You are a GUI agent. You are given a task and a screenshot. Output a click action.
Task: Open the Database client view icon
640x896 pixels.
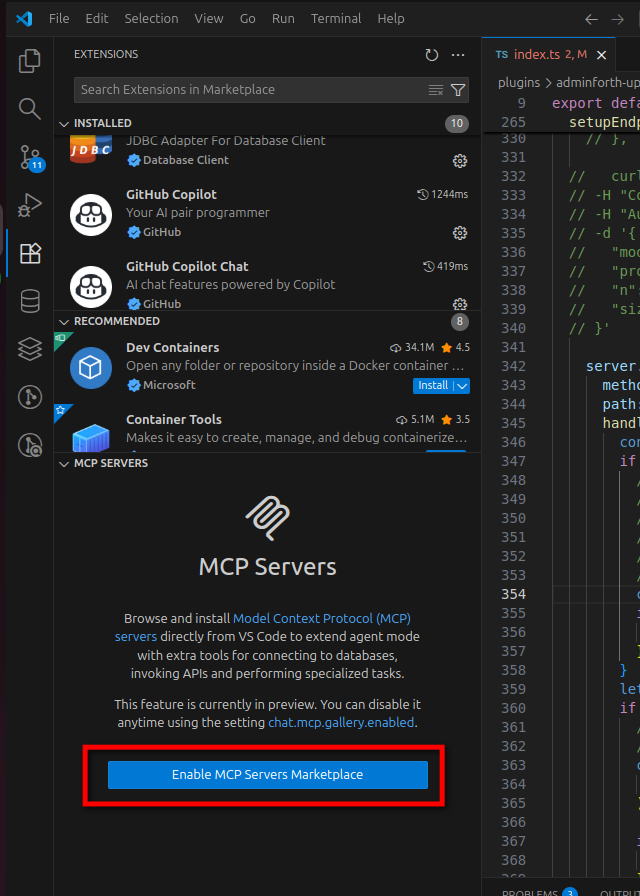pos(30,301)
